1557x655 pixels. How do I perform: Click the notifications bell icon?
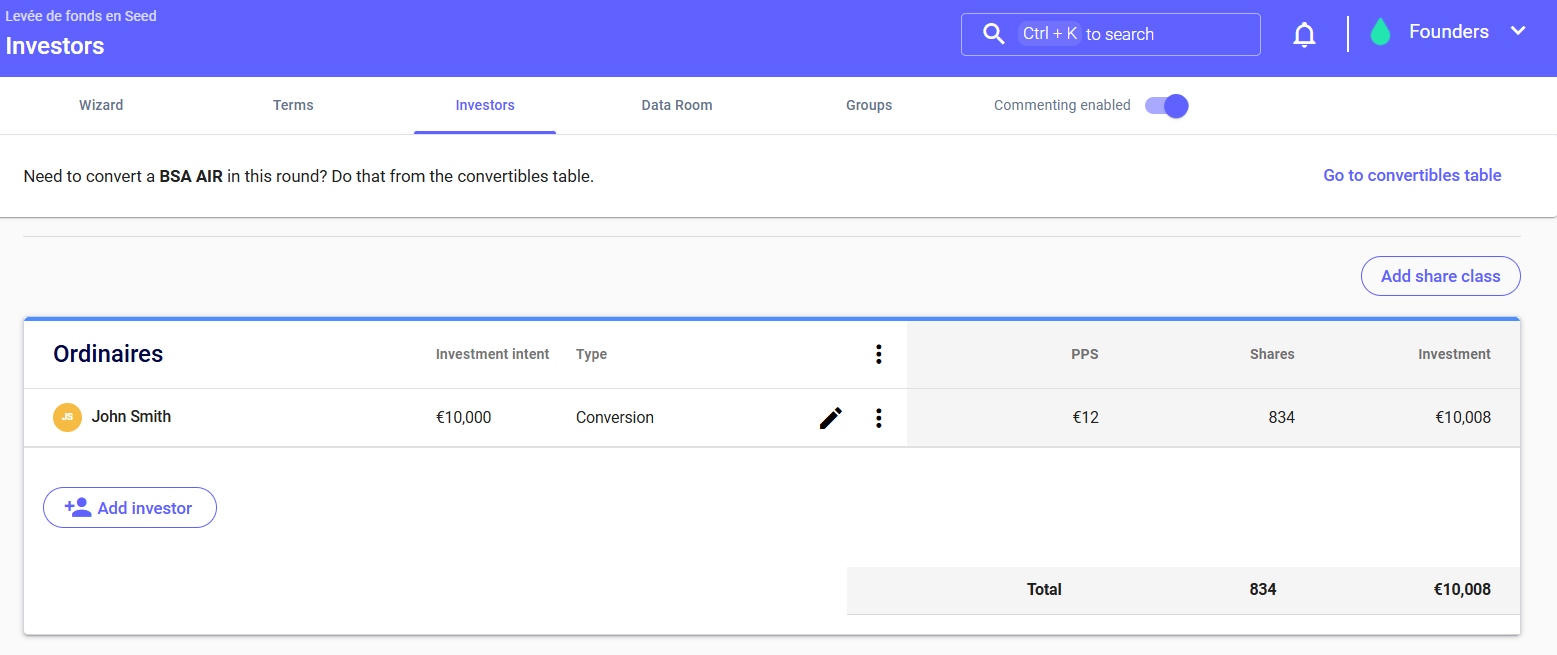click(1304, 35)
